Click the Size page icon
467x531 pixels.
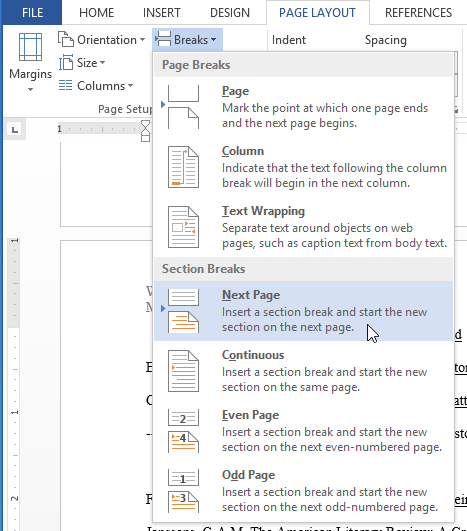66,63
